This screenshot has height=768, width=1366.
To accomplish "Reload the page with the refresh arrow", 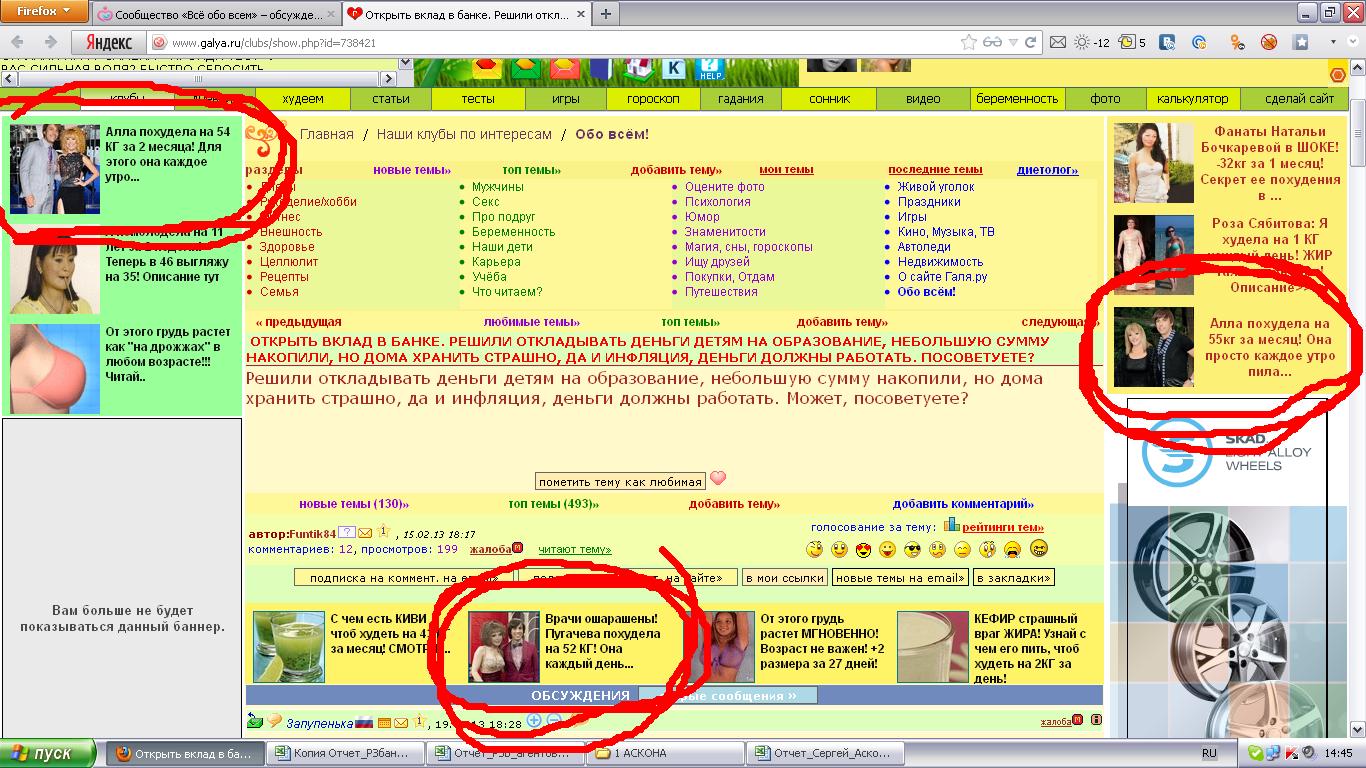I will 1030,43.
